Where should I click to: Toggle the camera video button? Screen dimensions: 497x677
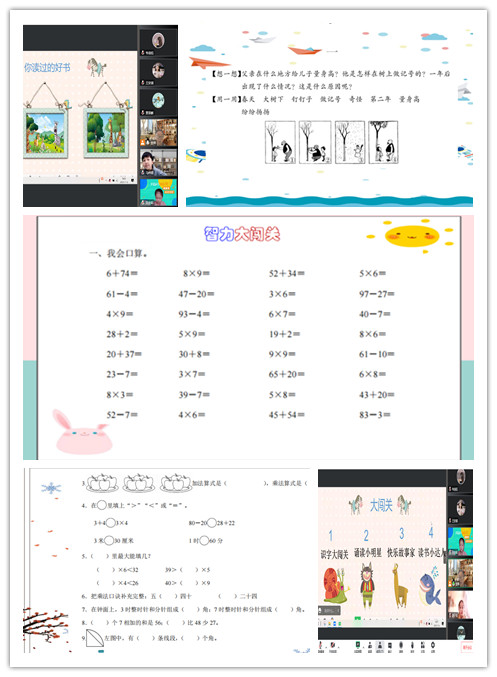pyautogui.click(x=333, y=645)
